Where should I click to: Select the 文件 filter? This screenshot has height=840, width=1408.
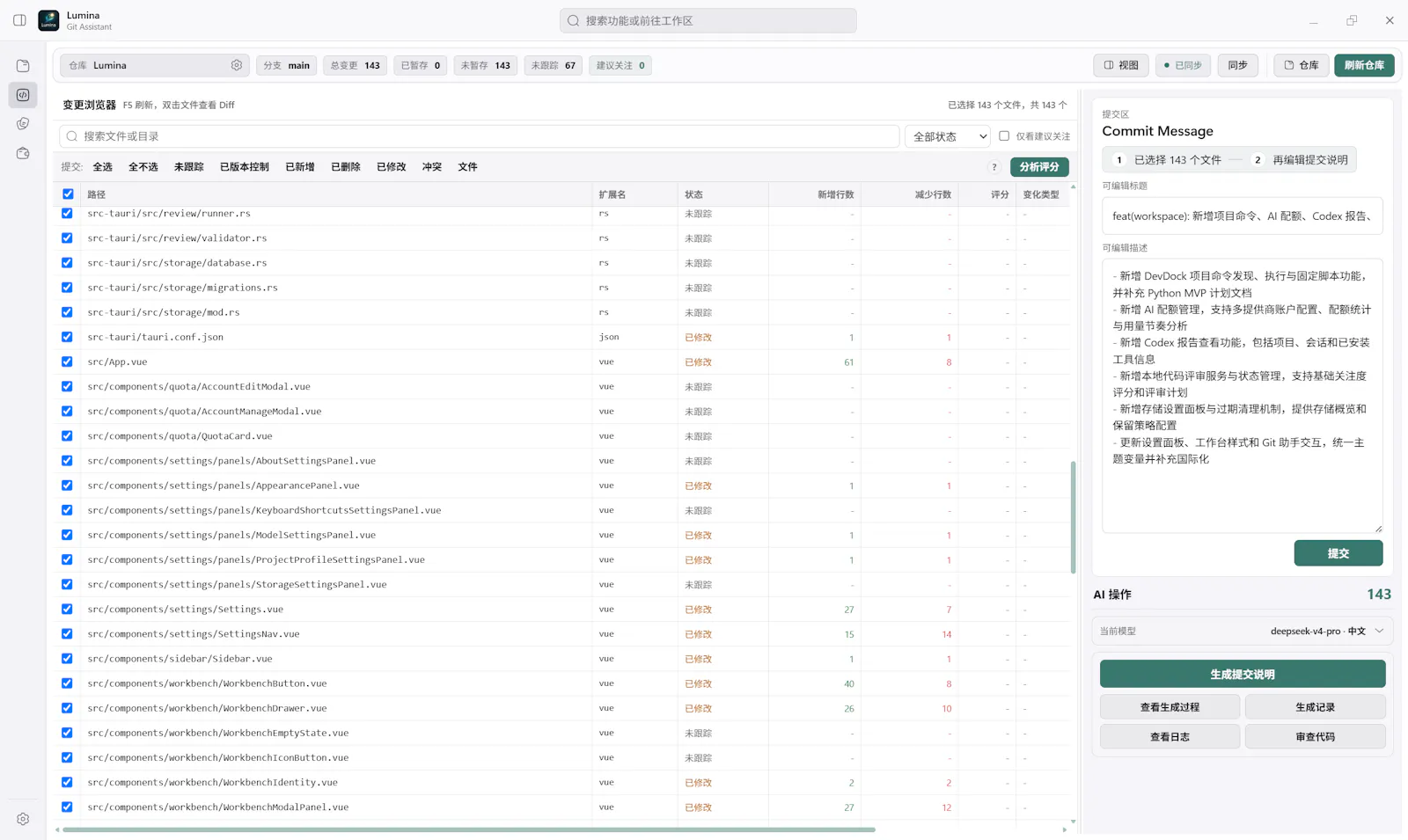pos(468,167)
